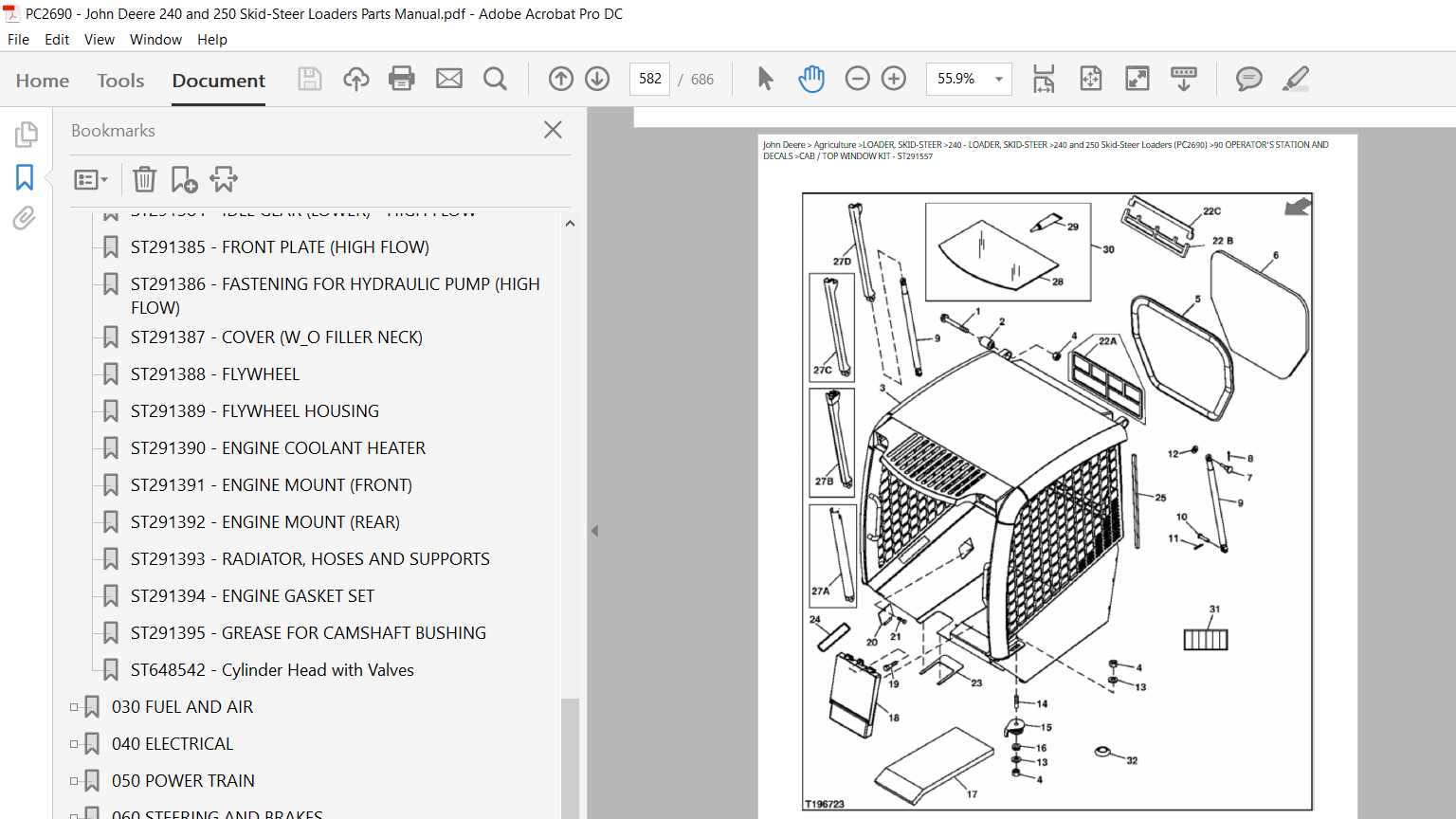Select the 030 FUEL AND AIR bookmark label
The image size is (1456, 819).
[182, 707]
